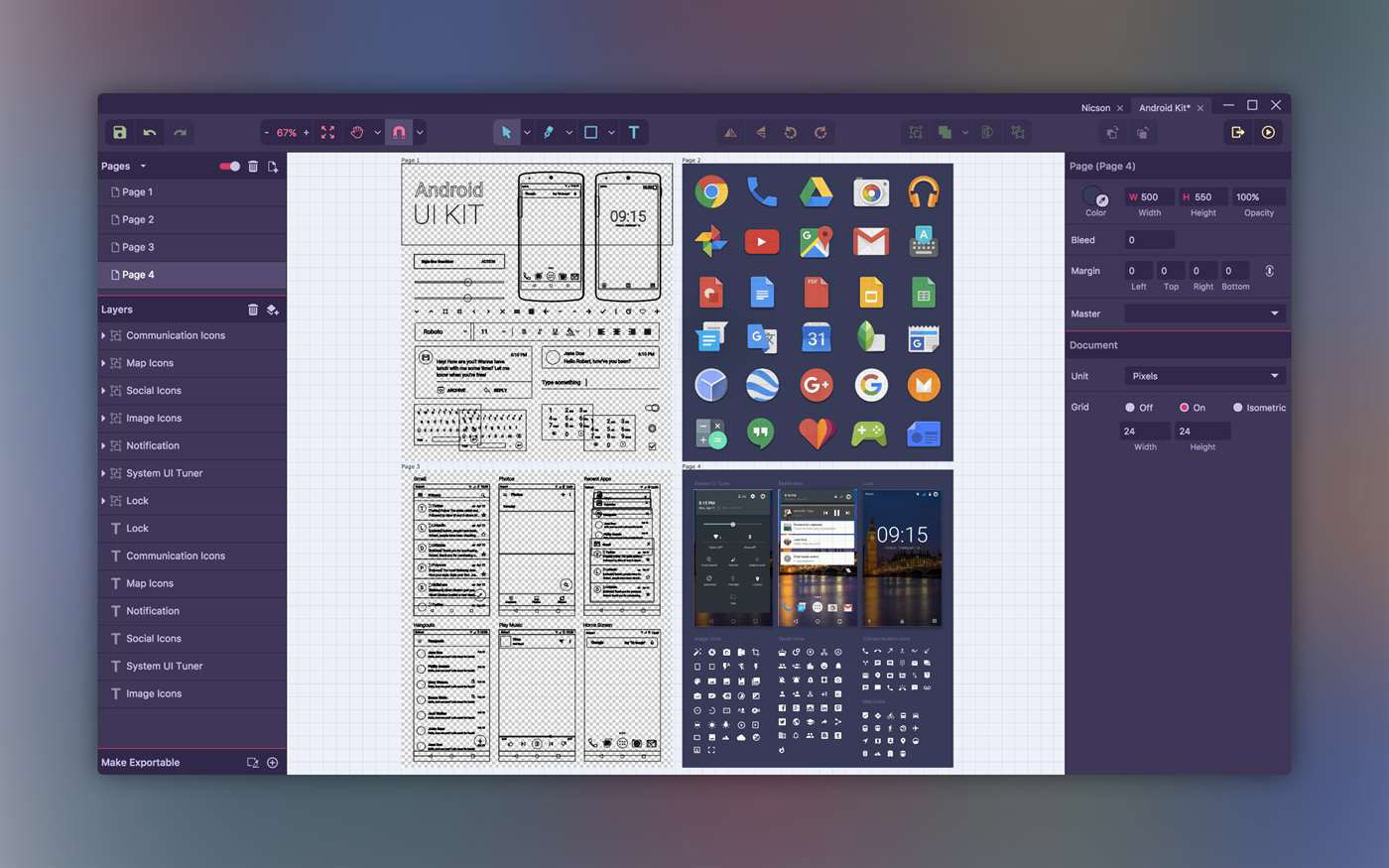Select the Pointer selection tool
Screen dimensions: 1389x868
click(506, 132)
